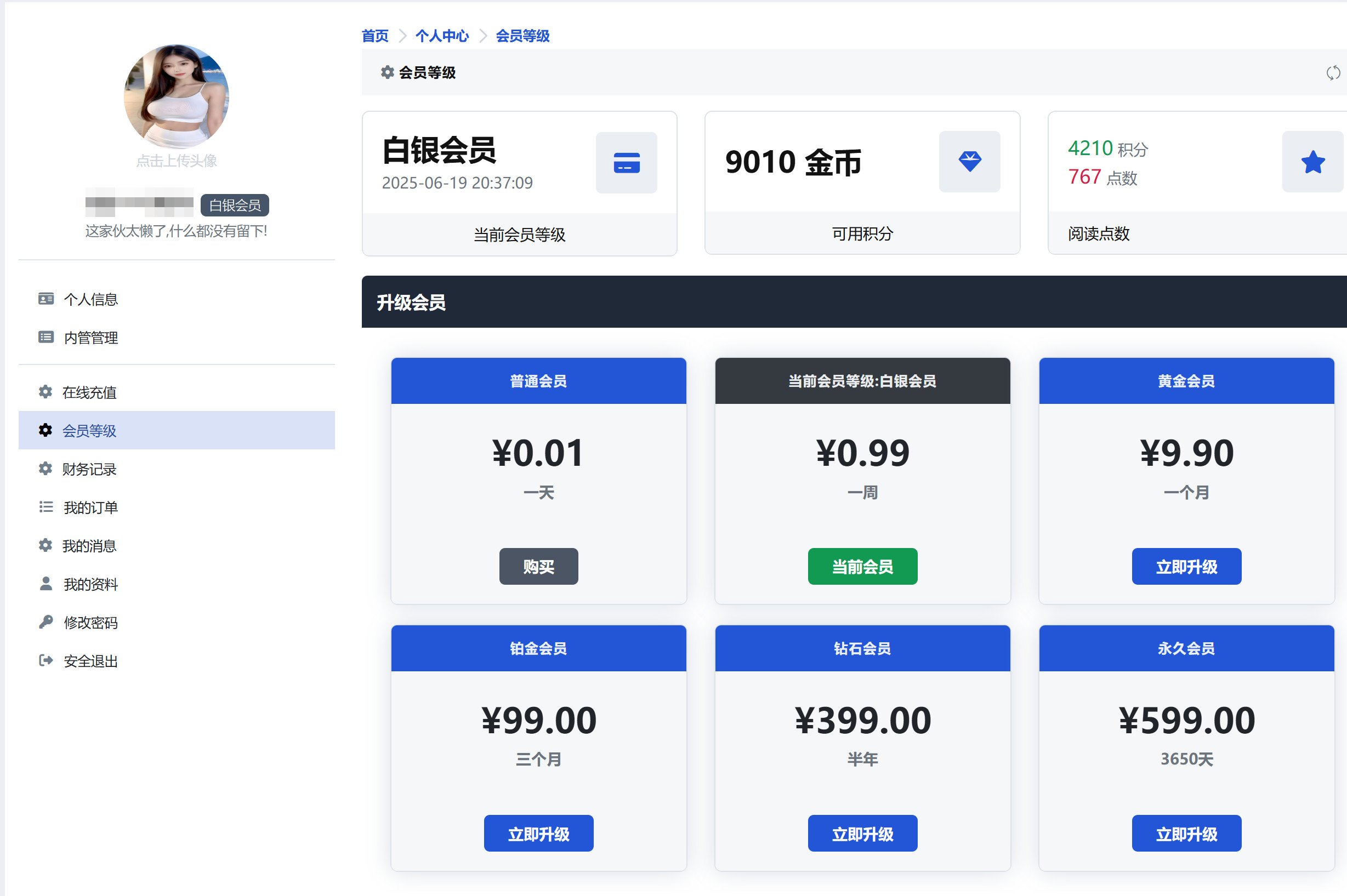Click the profile avatar to upload photo
The width and height of the screenshot is (1347, 896).
176,97
